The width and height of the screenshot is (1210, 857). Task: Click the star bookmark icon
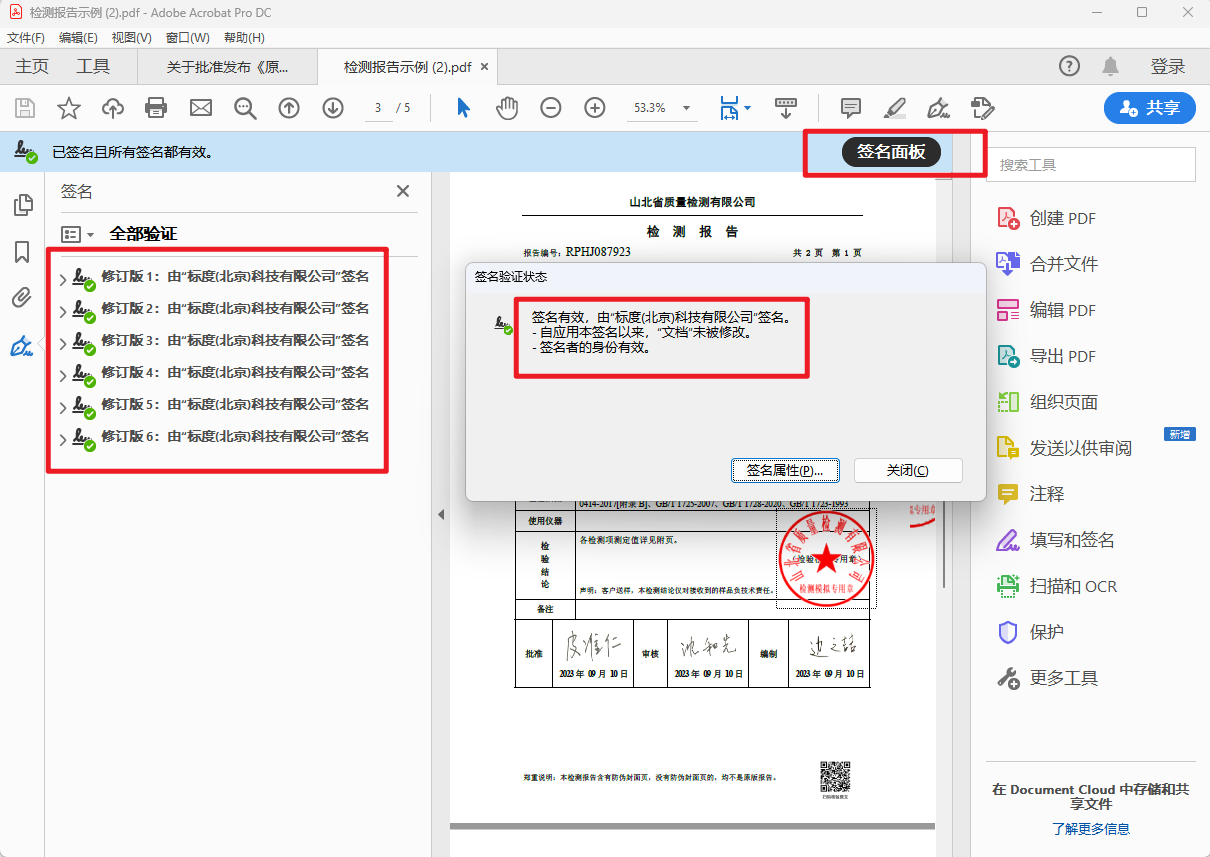pyautogui.click(x=69, y=108)
